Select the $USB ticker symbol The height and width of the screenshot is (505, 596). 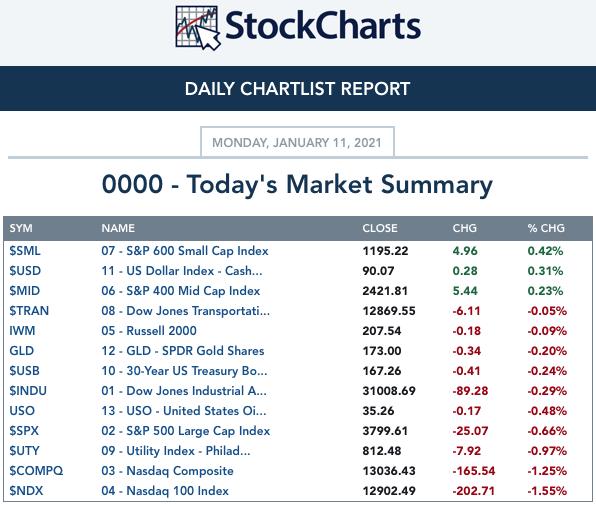(x=24, y=370)
